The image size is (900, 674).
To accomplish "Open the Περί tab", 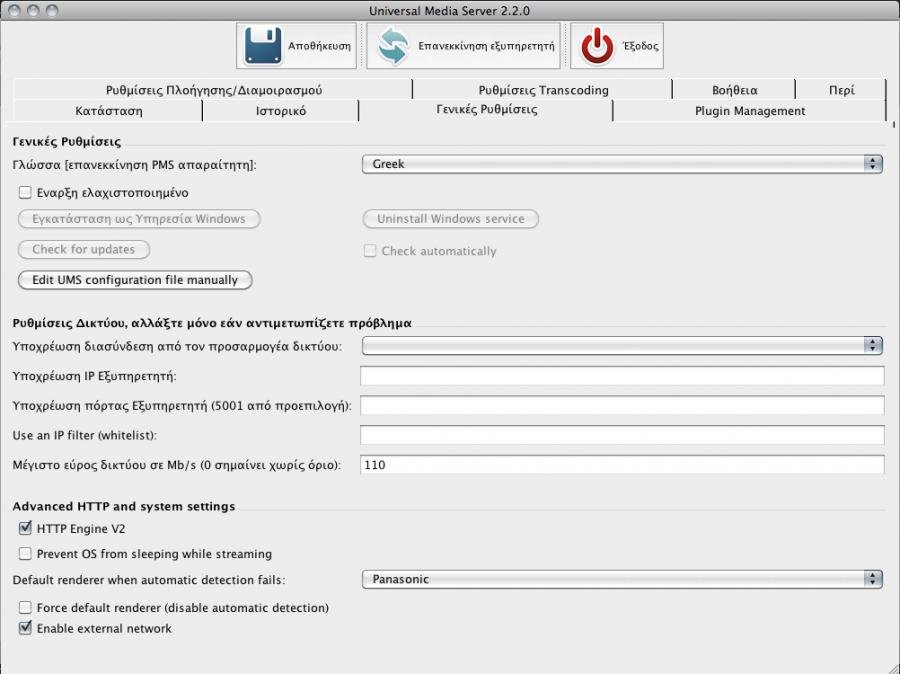I will [x=841, y=90].
